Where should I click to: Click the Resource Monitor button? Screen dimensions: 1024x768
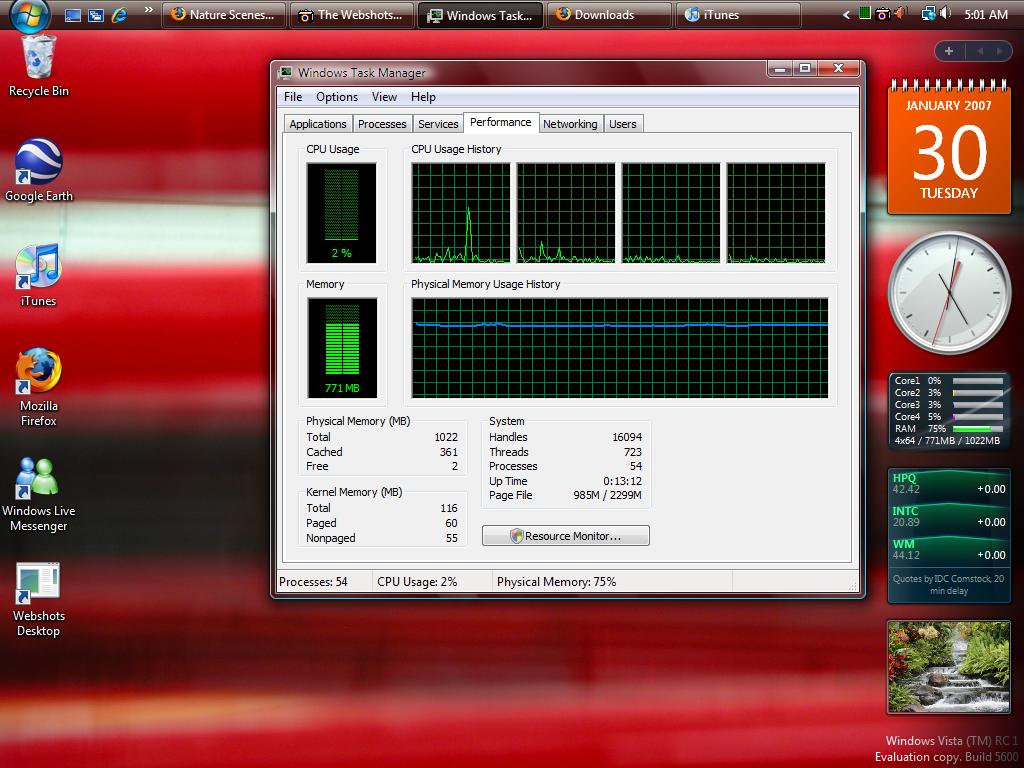click(566, 536)
